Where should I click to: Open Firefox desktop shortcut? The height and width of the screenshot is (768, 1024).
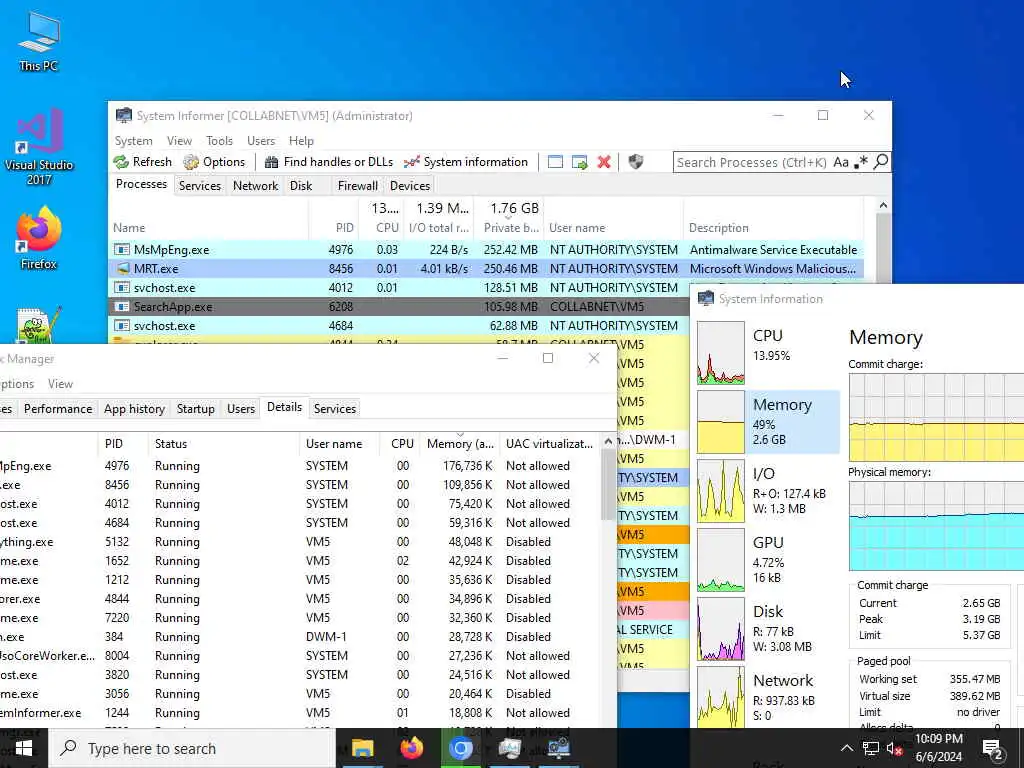coord(39,238)
